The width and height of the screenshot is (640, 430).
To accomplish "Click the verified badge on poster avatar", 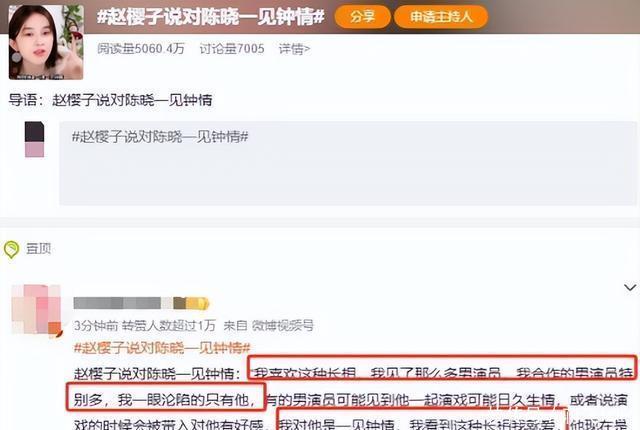I will [x=56, y=329].
